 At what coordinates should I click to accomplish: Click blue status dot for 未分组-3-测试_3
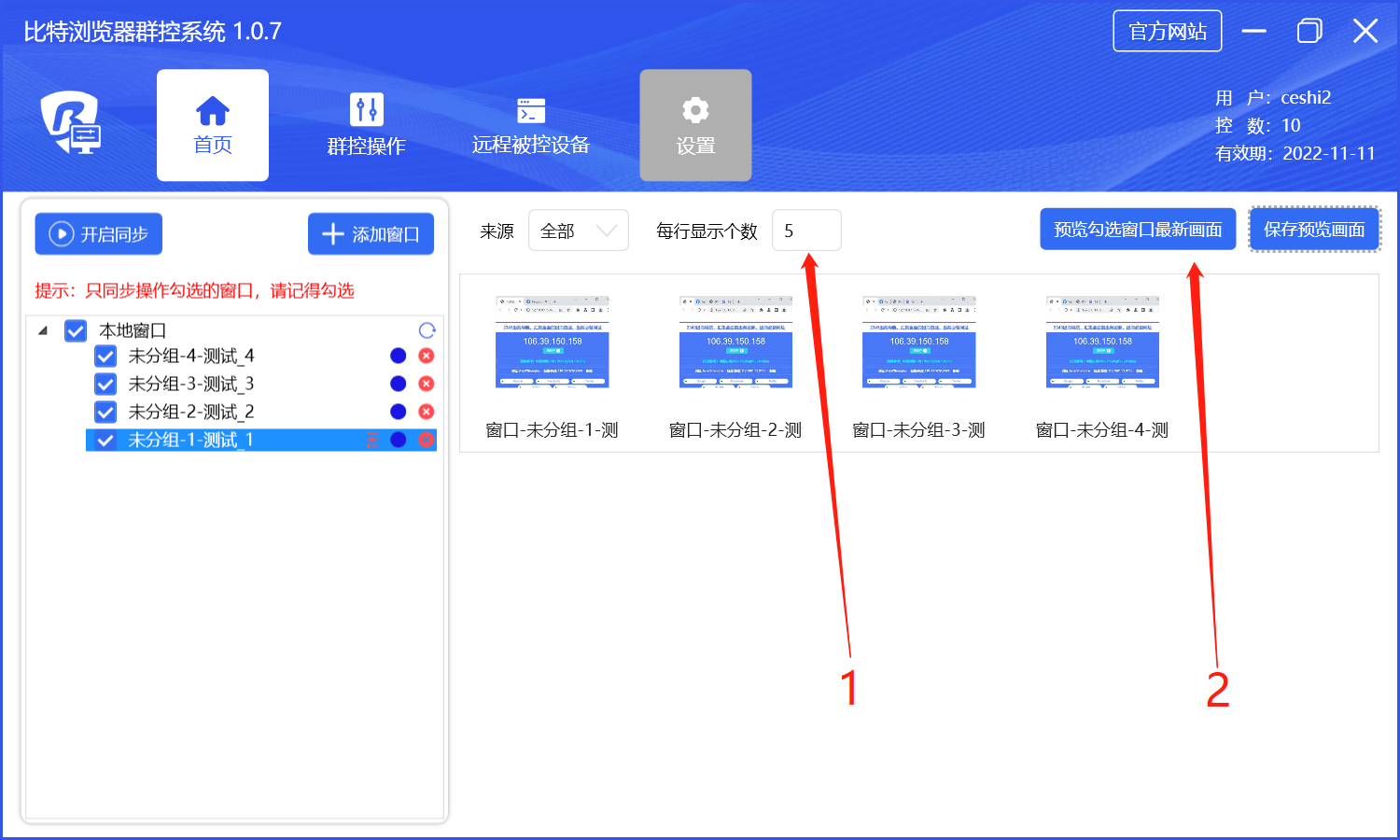coord(398,384)
